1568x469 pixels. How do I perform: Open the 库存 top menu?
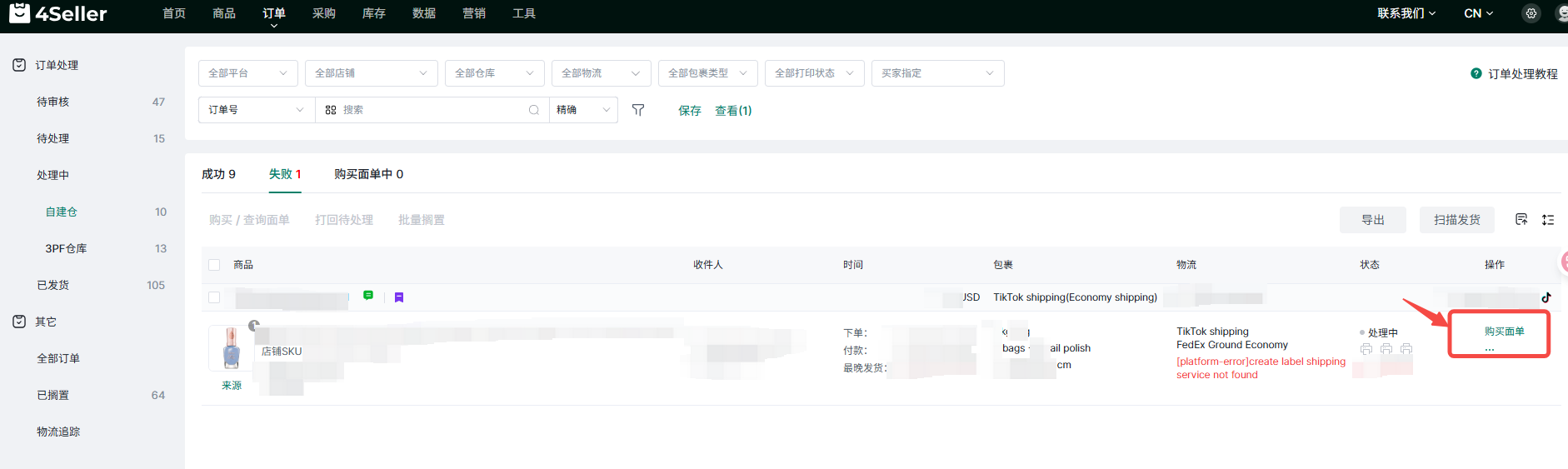point(373,13)
